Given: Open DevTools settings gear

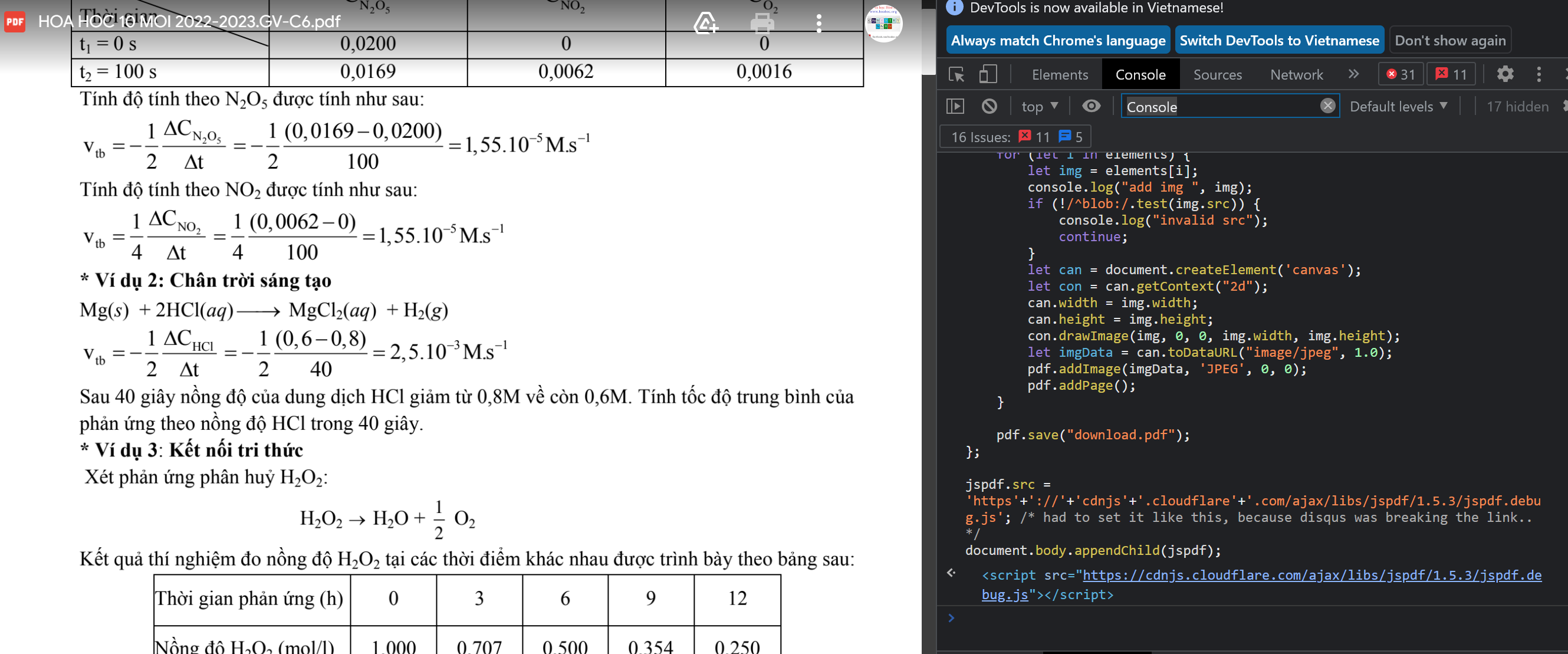Looking at the screenshot, I should [1505, 74].
